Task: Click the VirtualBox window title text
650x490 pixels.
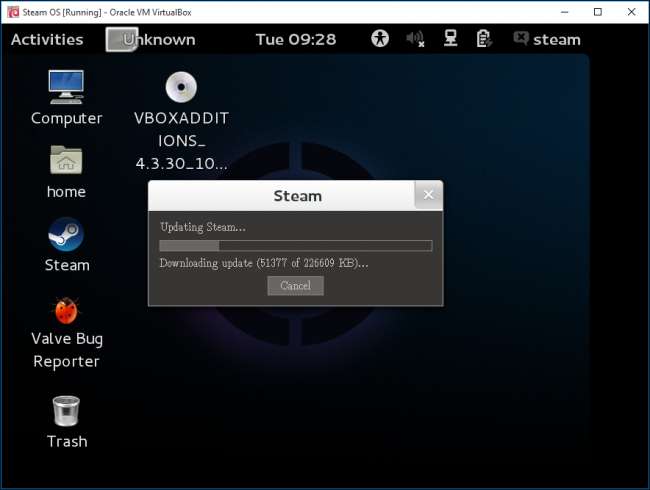Action: click(x=107, y=12)
